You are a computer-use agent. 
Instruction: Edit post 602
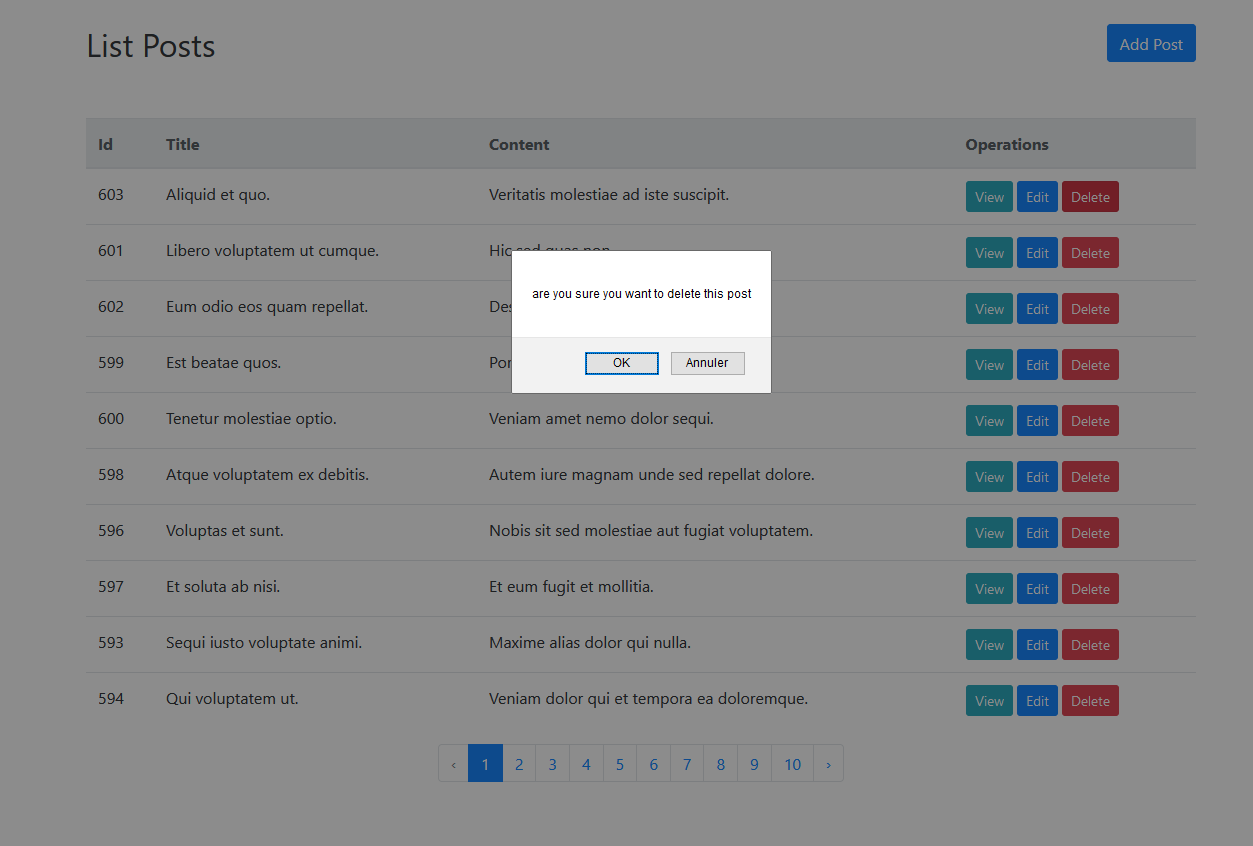pos(1037,309)
